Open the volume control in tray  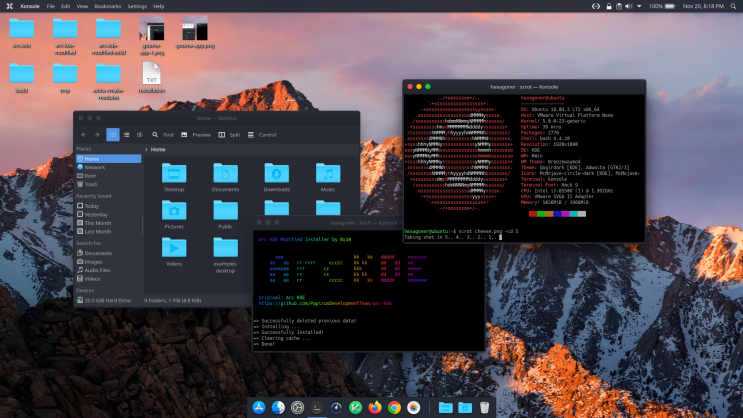[x=629, y=6]
